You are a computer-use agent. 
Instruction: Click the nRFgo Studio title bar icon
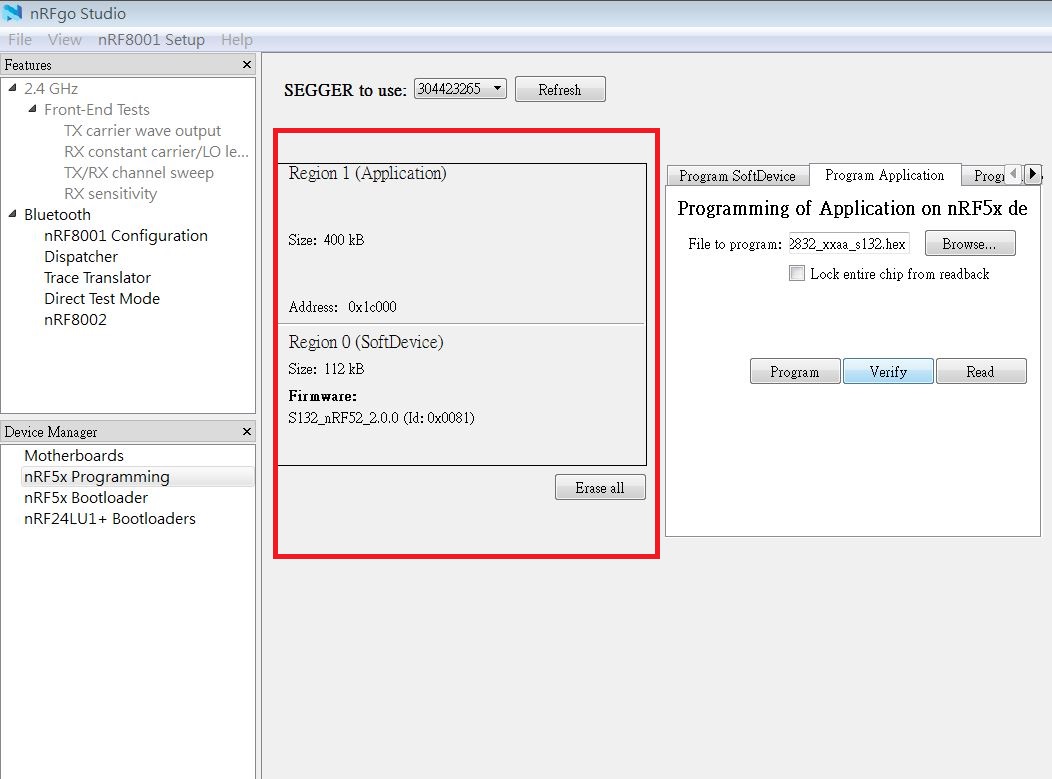[x=14, y=13]
